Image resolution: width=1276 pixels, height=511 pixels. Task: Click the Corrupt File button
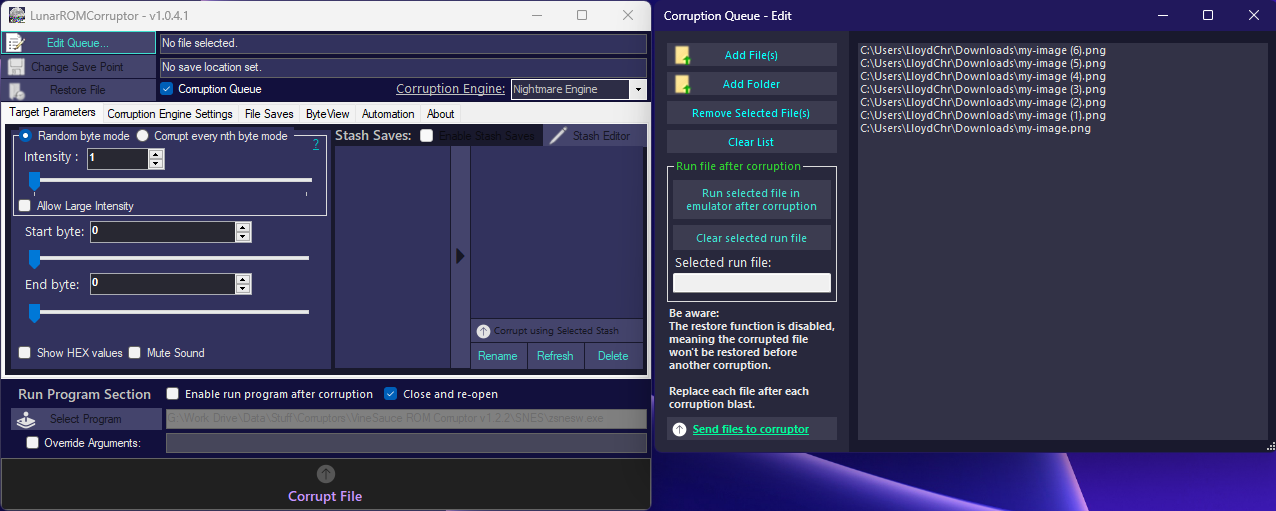tap(325, 483)
